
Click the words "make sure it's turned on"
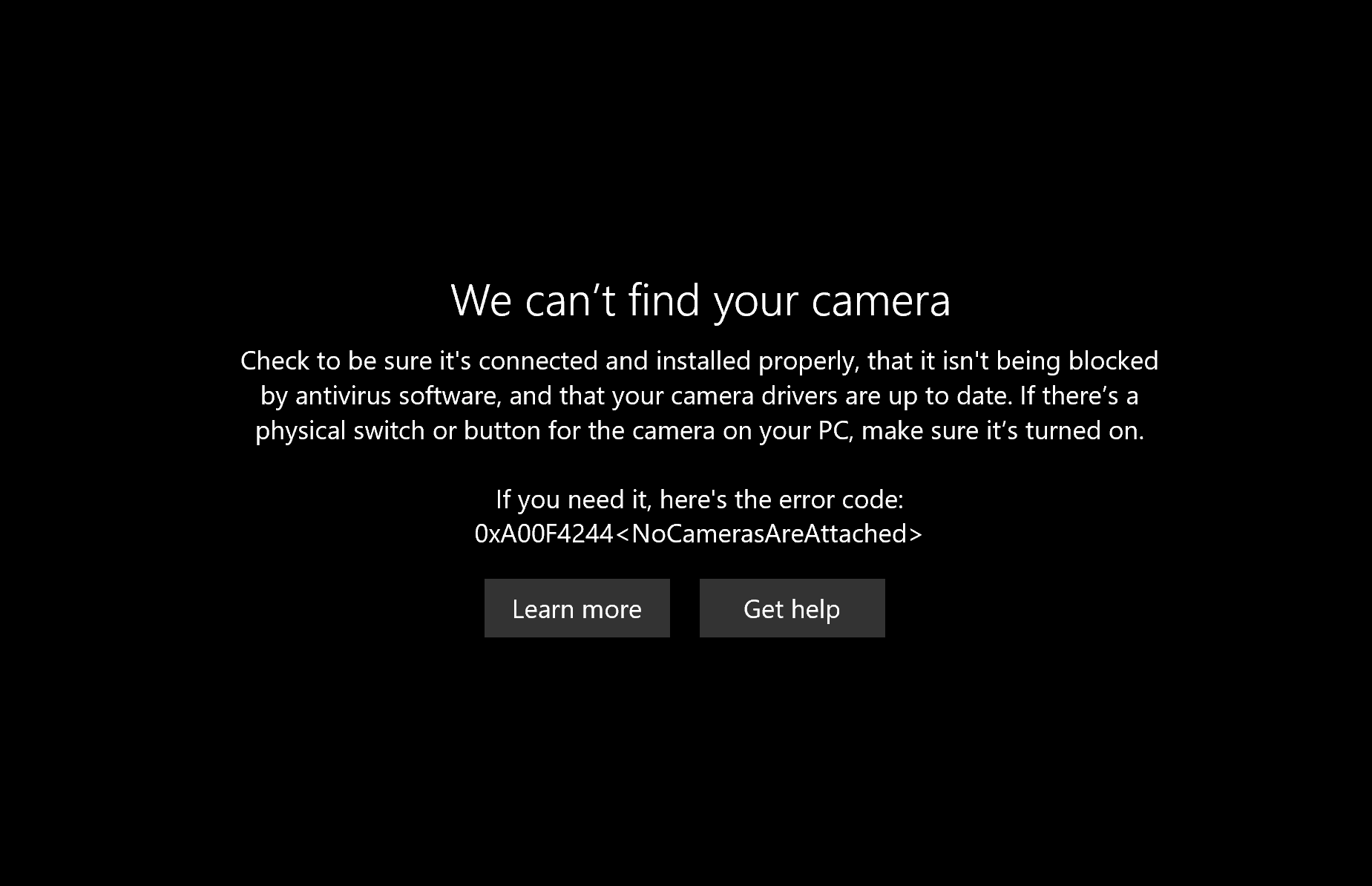click(x=1003, y=430)
